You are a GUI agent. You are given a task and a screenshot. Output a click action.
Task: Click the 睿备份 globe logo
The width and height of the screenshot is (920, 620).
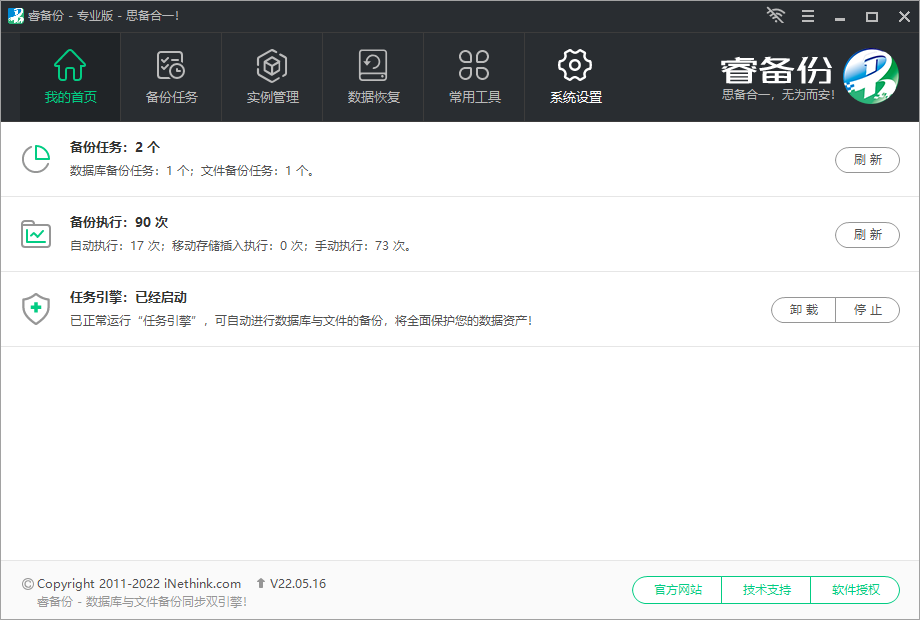(871, 76)
